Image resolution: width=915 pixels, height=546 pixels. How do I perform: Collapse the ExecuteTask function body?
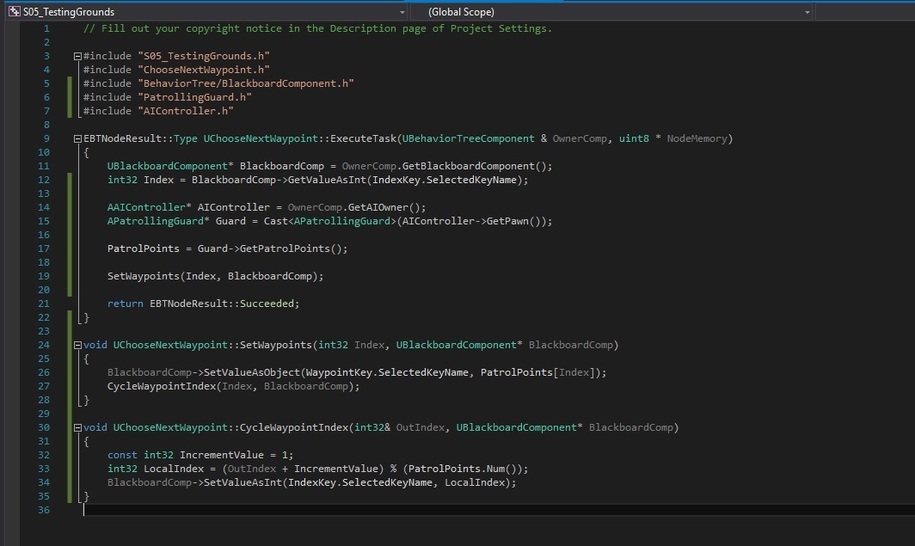tap(78, 138)
